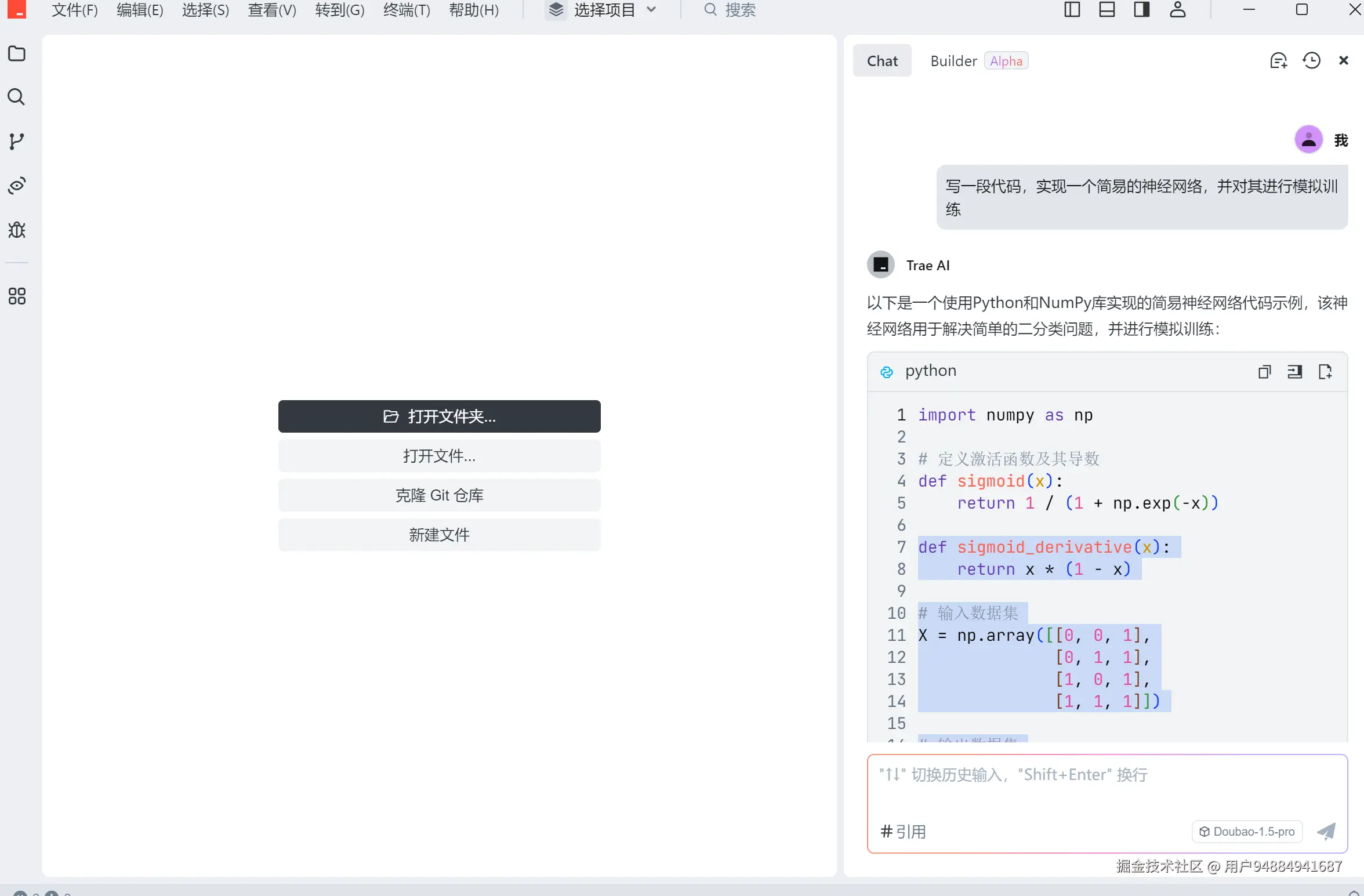Open chat history clock icon
Image resolution: width=1364 pixels, height=896 pixels.
(x=1311, y=61)
